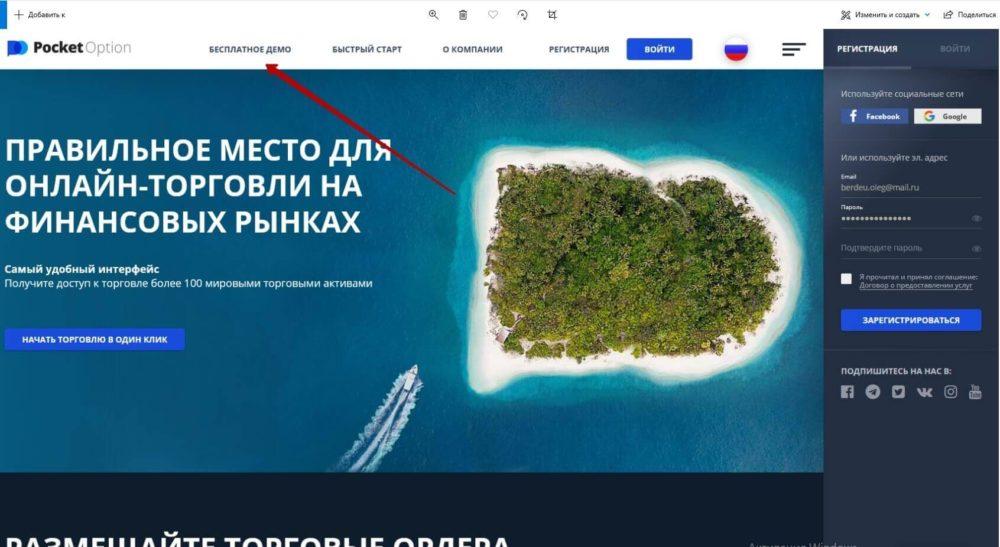Click the trash delete icon
Viewport: 1000px width, 547px height.
point(463,15)
